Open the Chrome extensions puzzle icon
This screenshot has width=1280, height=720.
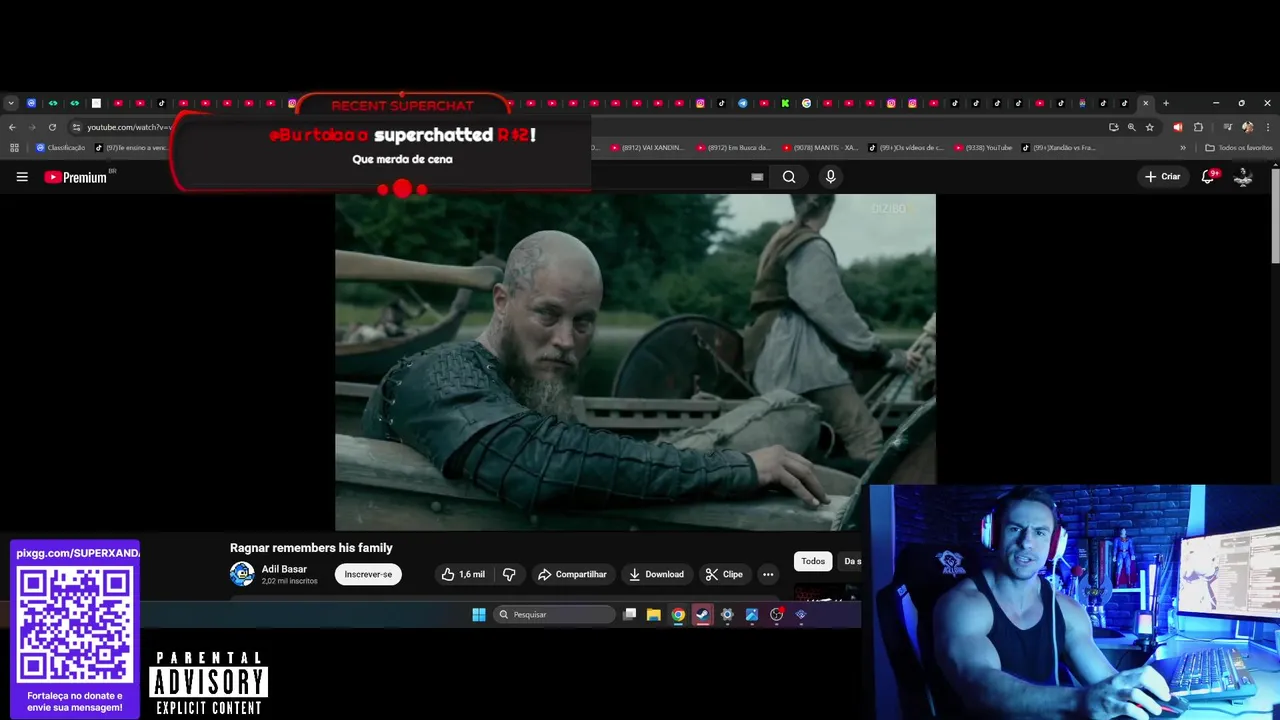pos(1198,127)
